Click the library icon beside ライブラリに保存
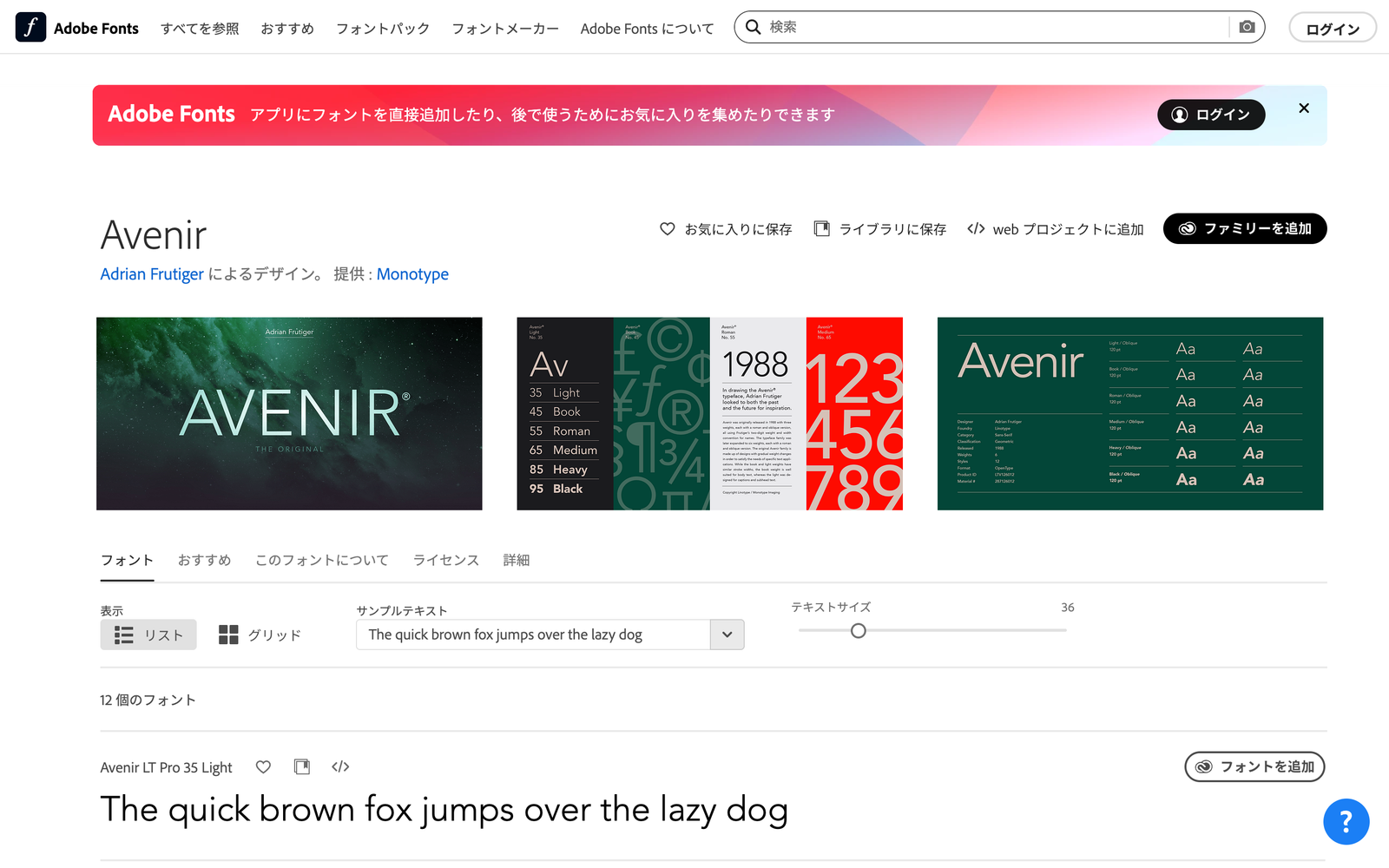This screenshot has height=868, width=1389. [821, 229]
